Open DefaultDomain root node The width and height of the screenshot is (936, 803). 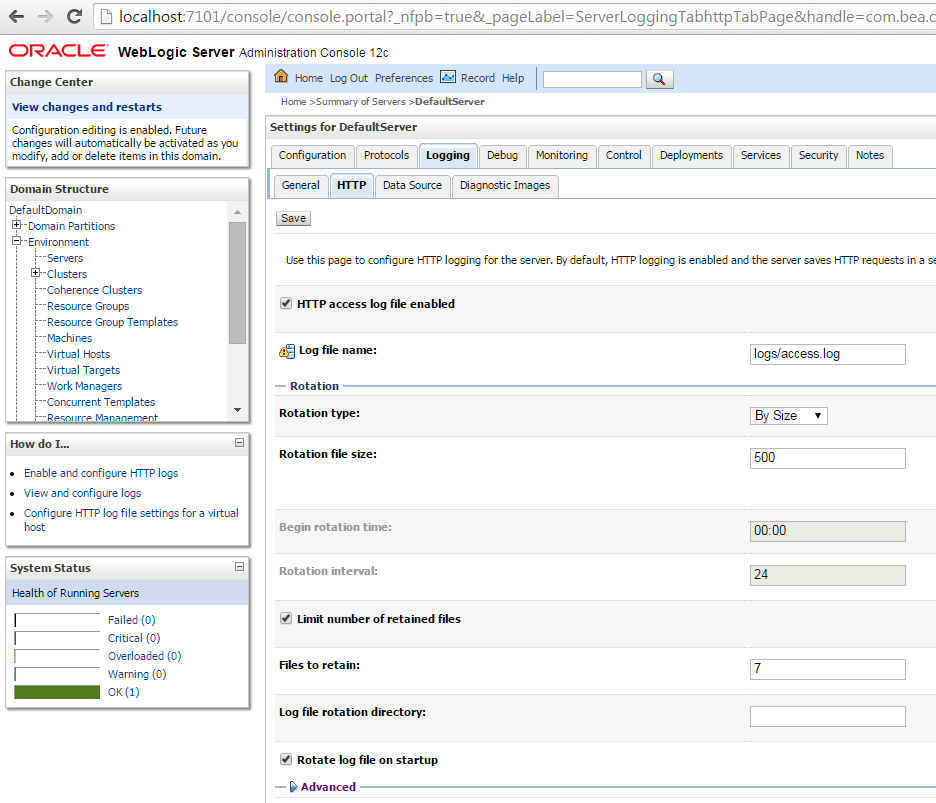[x=45, y=210]
